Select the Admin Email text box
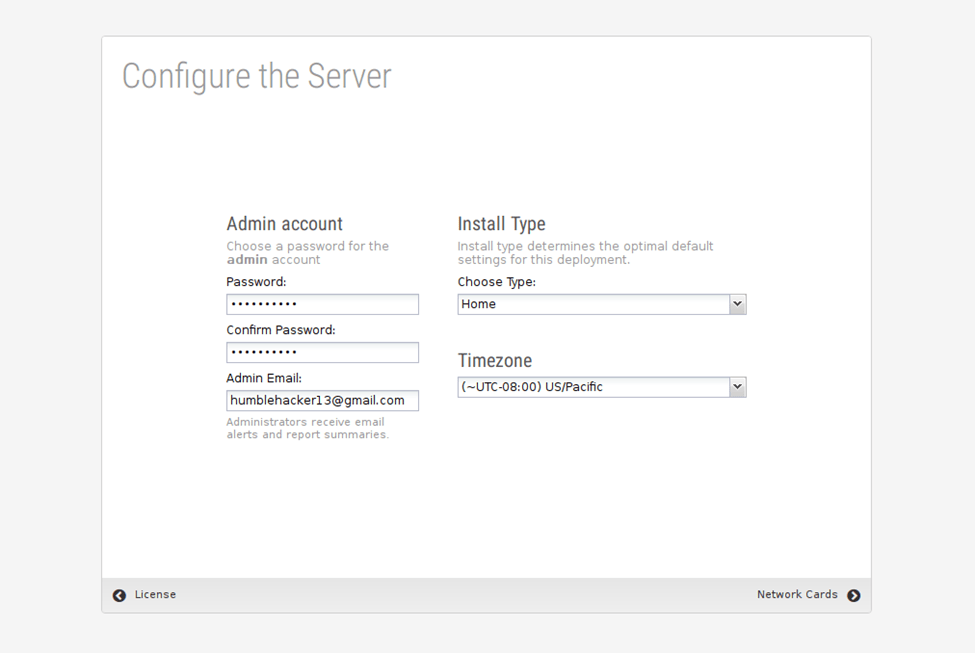Screen dimensions: 975x653 coord(322,400)
